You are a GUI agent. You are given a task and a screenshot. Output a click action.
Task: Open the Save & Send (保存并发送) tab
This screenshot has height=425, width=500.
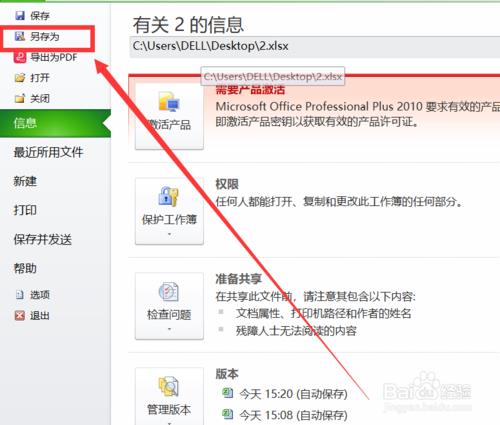[x=43, y=239]
